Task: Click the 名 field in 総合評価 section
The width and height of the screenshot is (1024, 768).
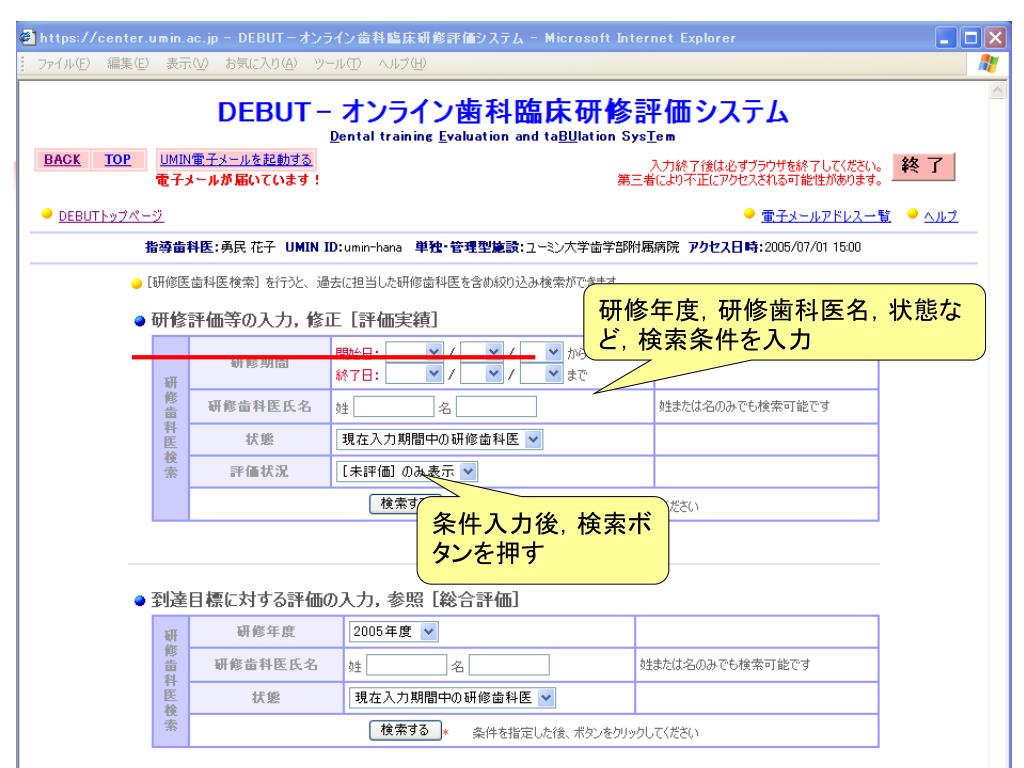Action: (x=509, y=665)
